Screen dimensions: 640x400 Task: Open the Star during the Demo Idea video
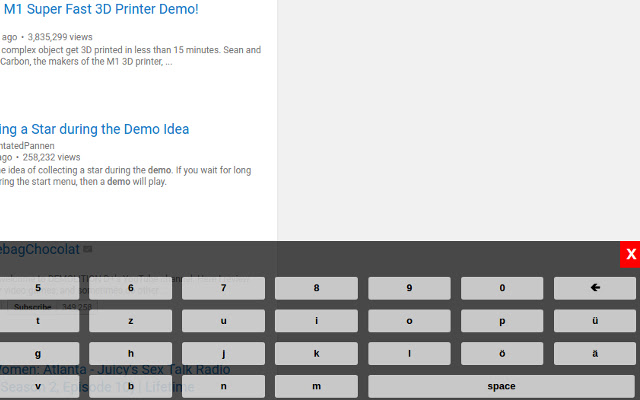click(x=94, y=129)
